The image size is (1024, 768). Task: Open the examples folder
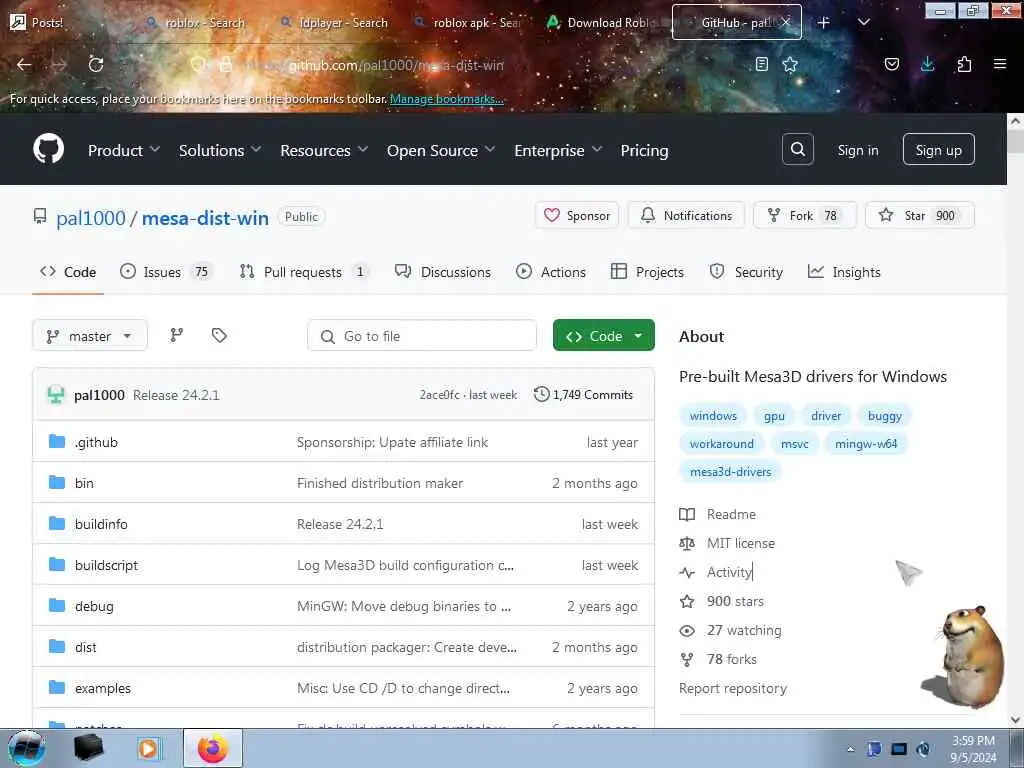click(x=103, y=688)
